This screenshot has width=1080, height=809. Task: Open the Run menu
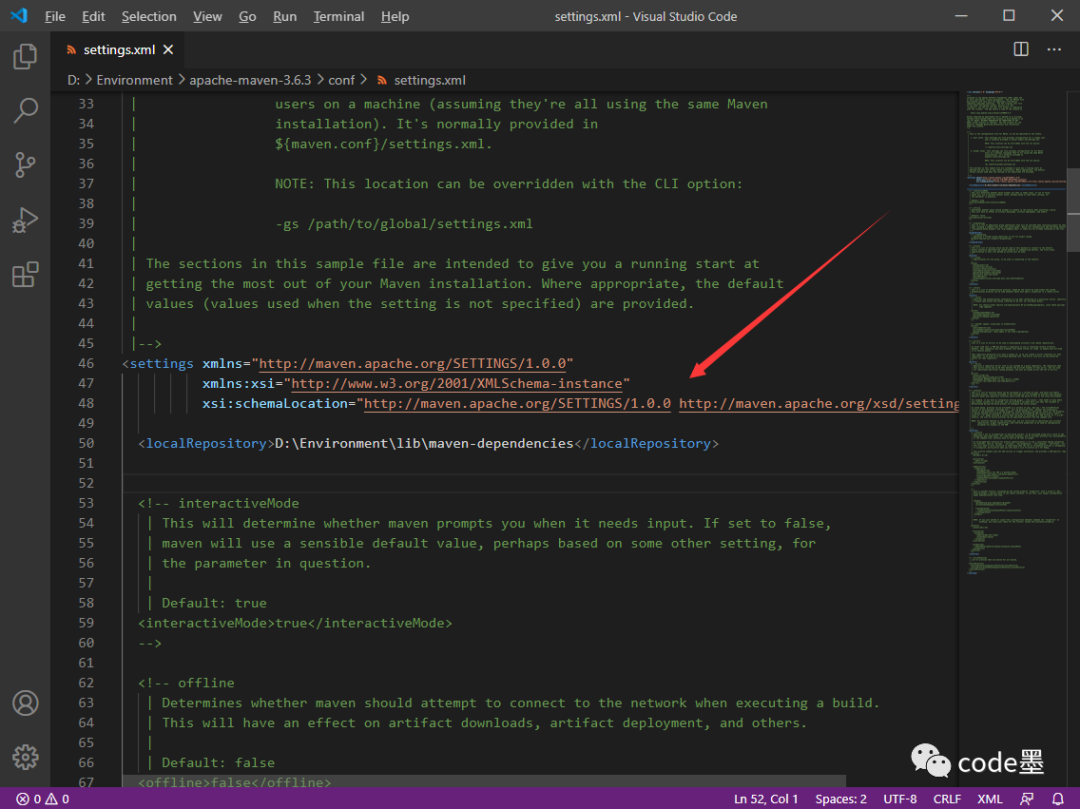pos(284,16)
